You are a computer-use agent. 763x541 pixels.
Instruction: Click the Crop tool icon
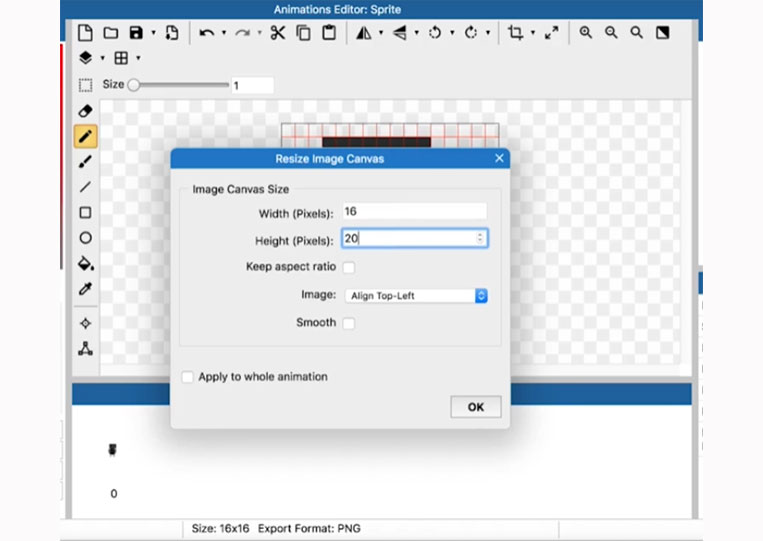515,33
